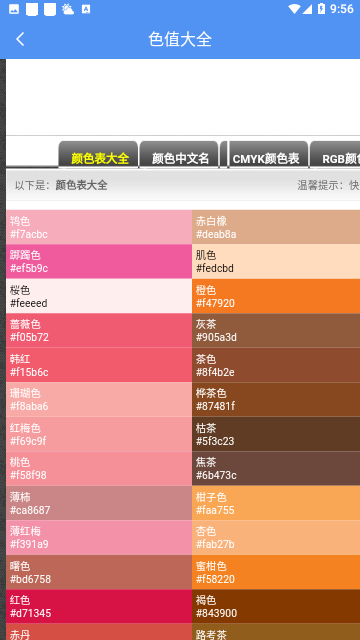Select the narrow blank tab before CMYK
This screenshot has width=360, height=640.
pos(224,154)
